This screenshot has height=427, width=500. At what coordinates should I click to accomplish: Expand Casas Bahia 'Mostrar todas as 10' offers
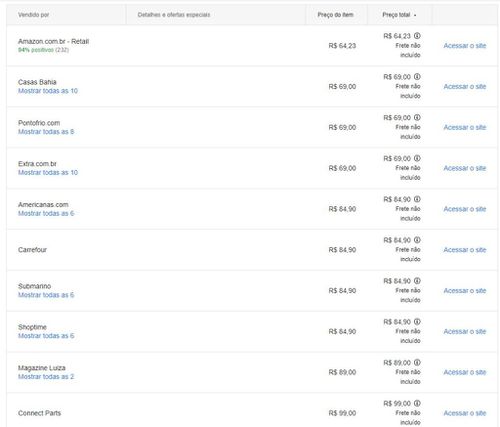(48, 91)
